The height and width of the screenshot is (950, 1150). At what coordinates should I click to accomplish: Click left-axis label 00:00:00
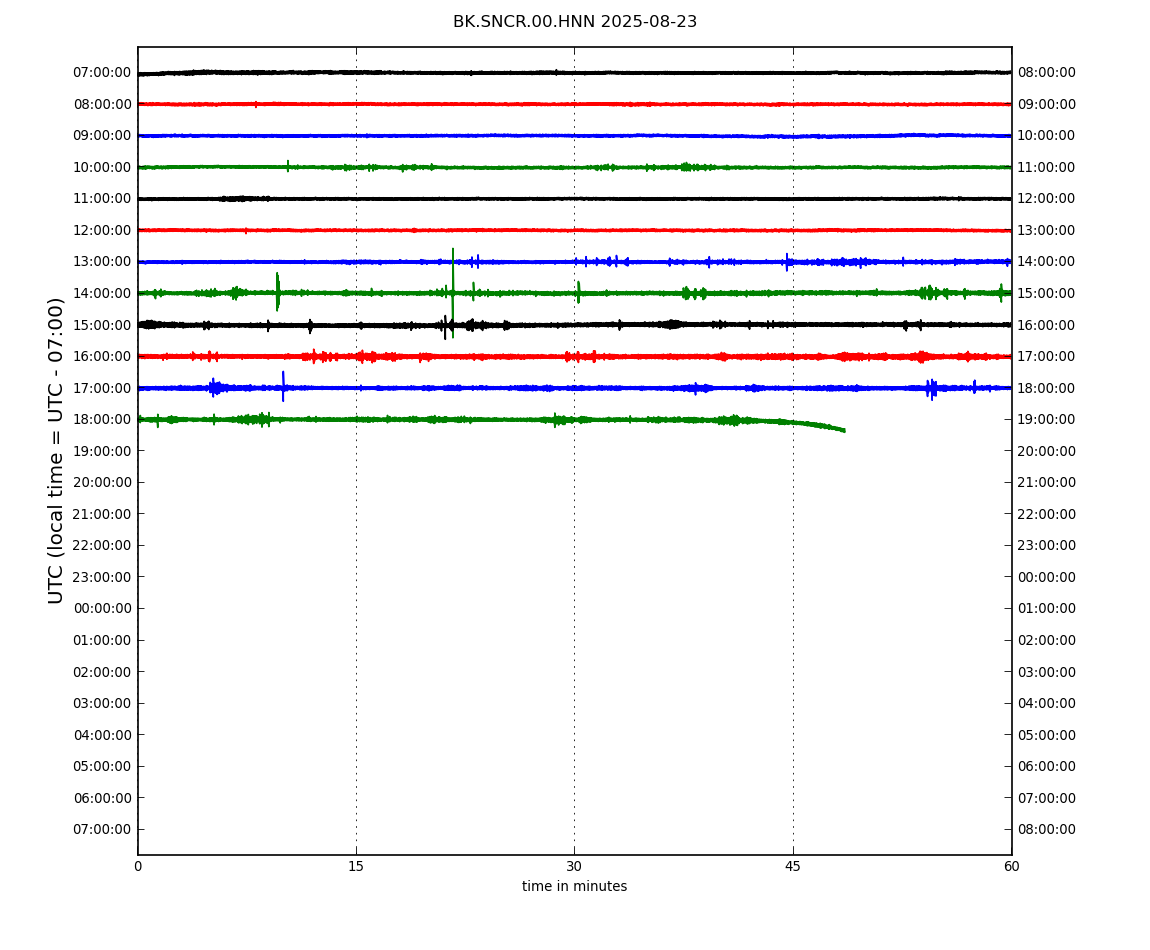[x=103, y=609]
